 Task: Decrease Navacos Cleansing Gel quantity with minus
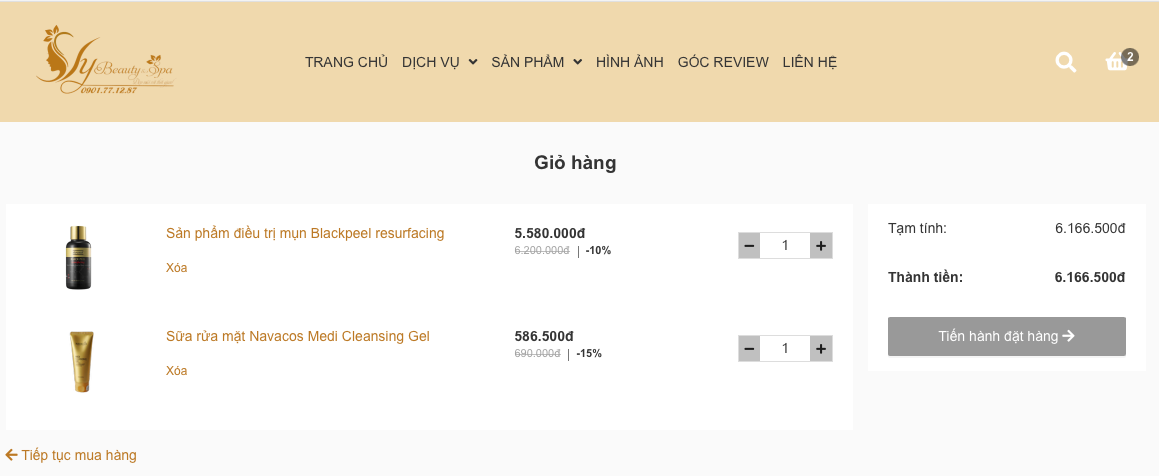pyautogui.click(x=749, y=348)
